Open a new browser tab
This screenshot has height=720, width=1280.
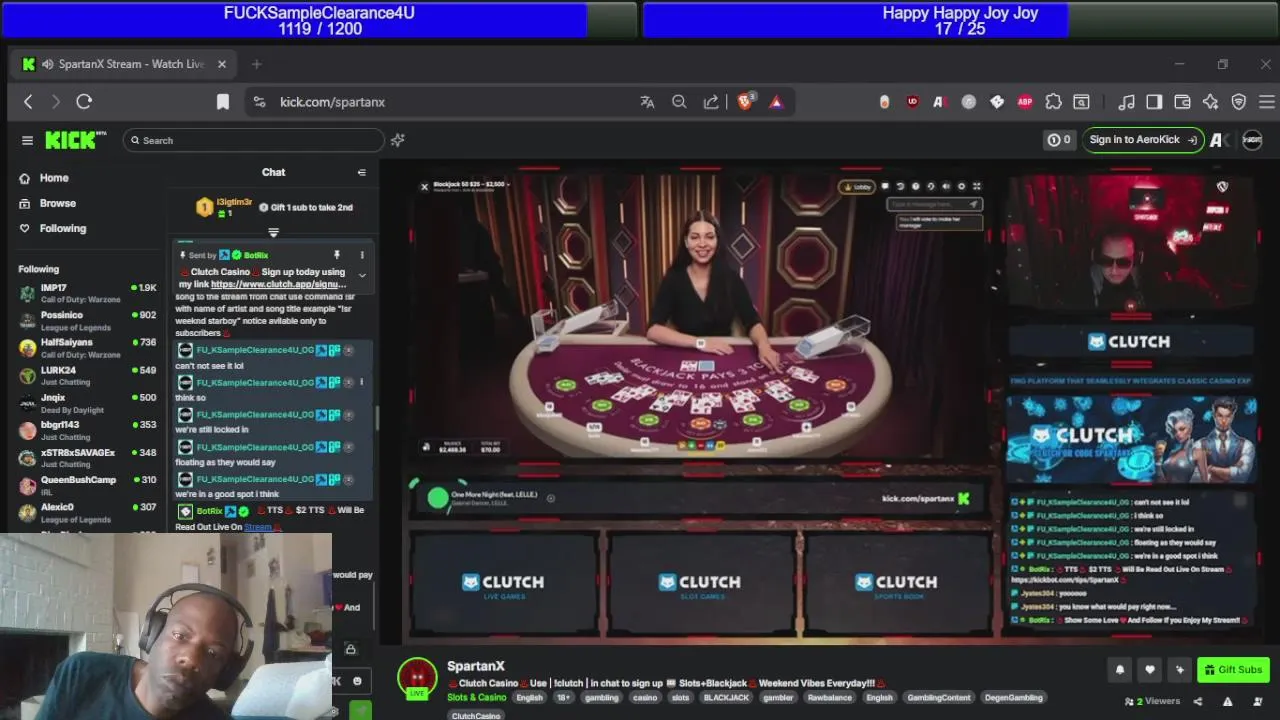[x=256, y=64]
